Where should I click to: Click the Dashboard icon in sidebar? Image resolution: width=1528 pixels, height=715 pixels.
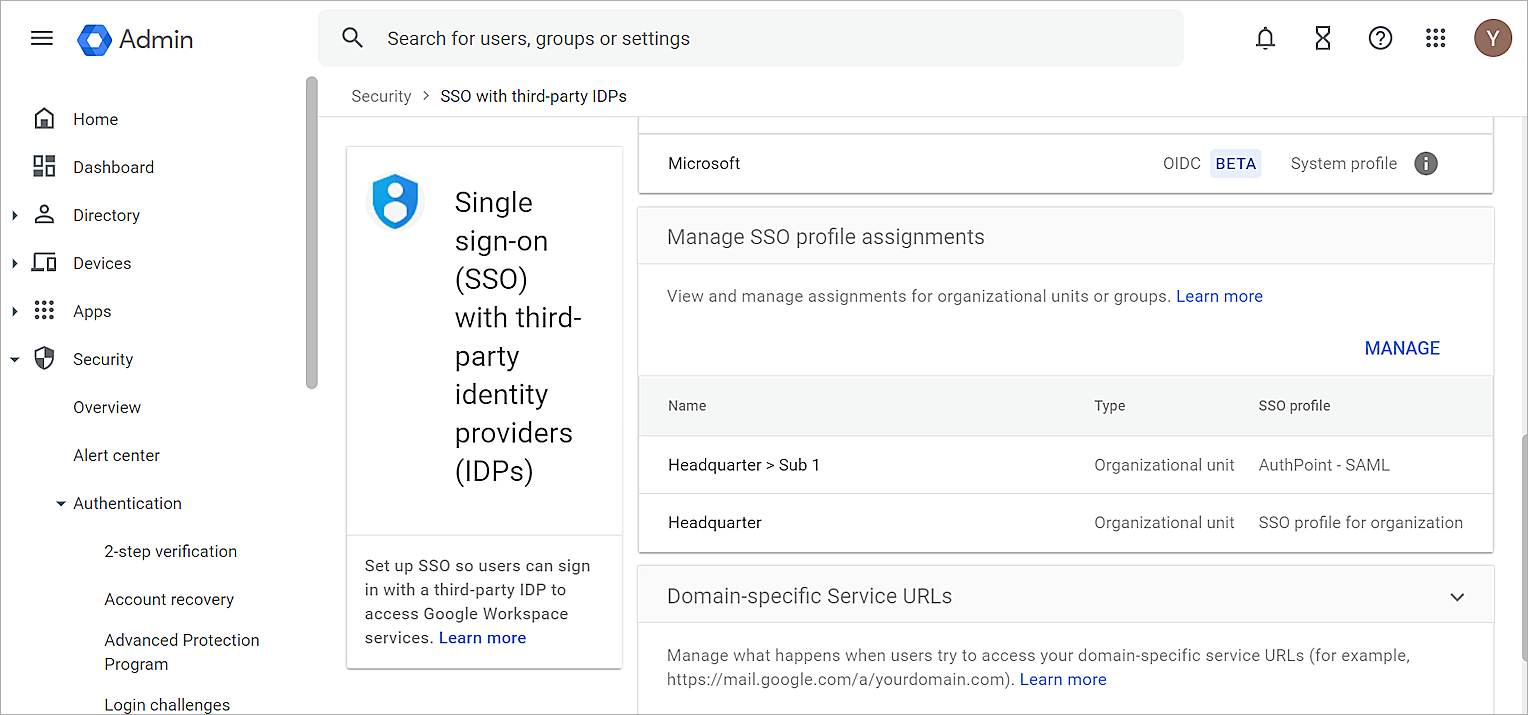pos(44,167)
